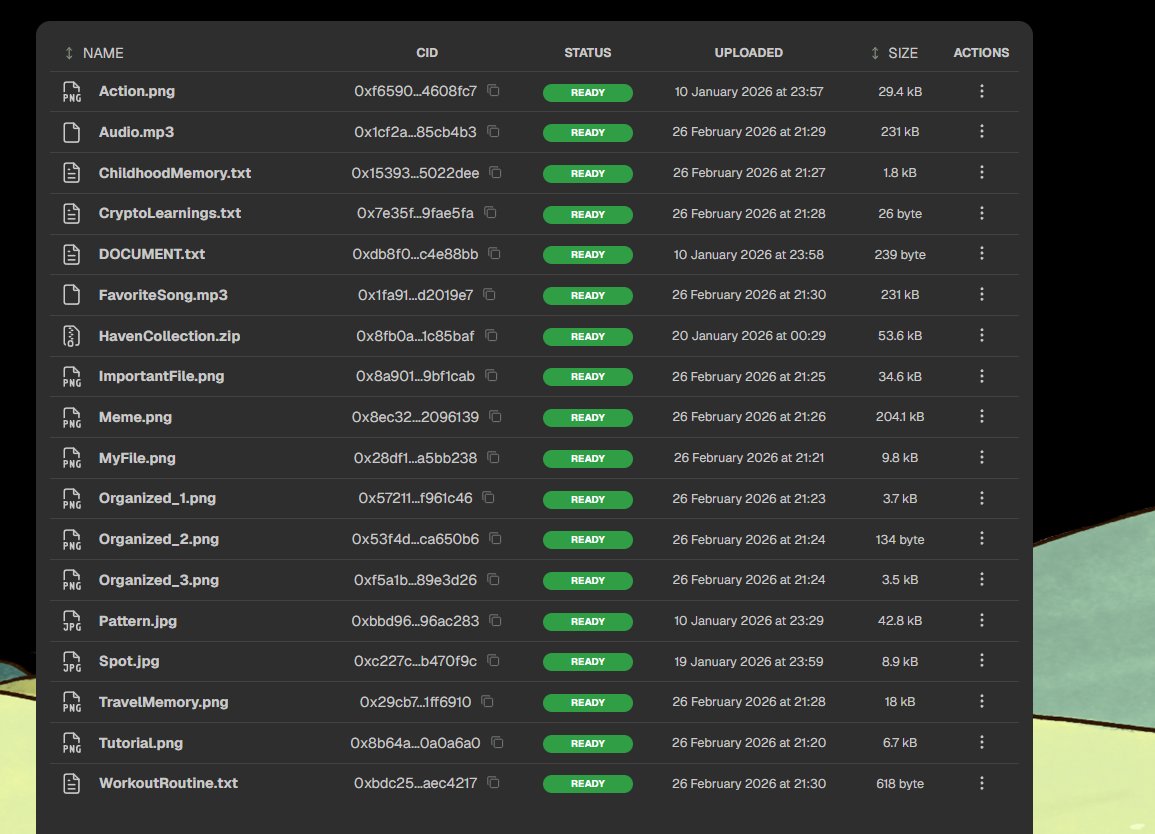Copy CID of Organized_2.png

496,539
